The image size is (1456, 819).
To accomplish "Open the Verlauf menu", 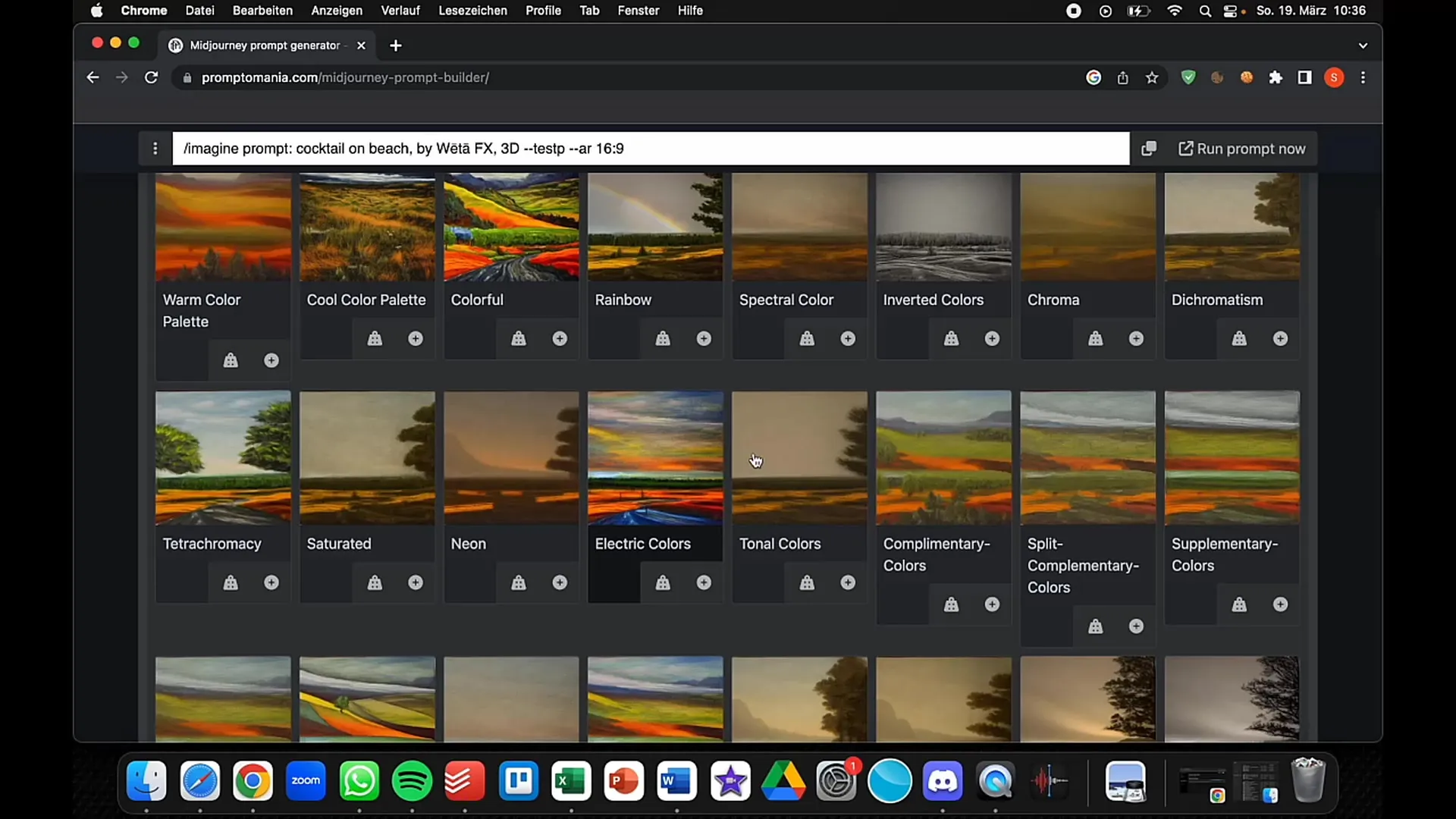I will pos(400,11).
